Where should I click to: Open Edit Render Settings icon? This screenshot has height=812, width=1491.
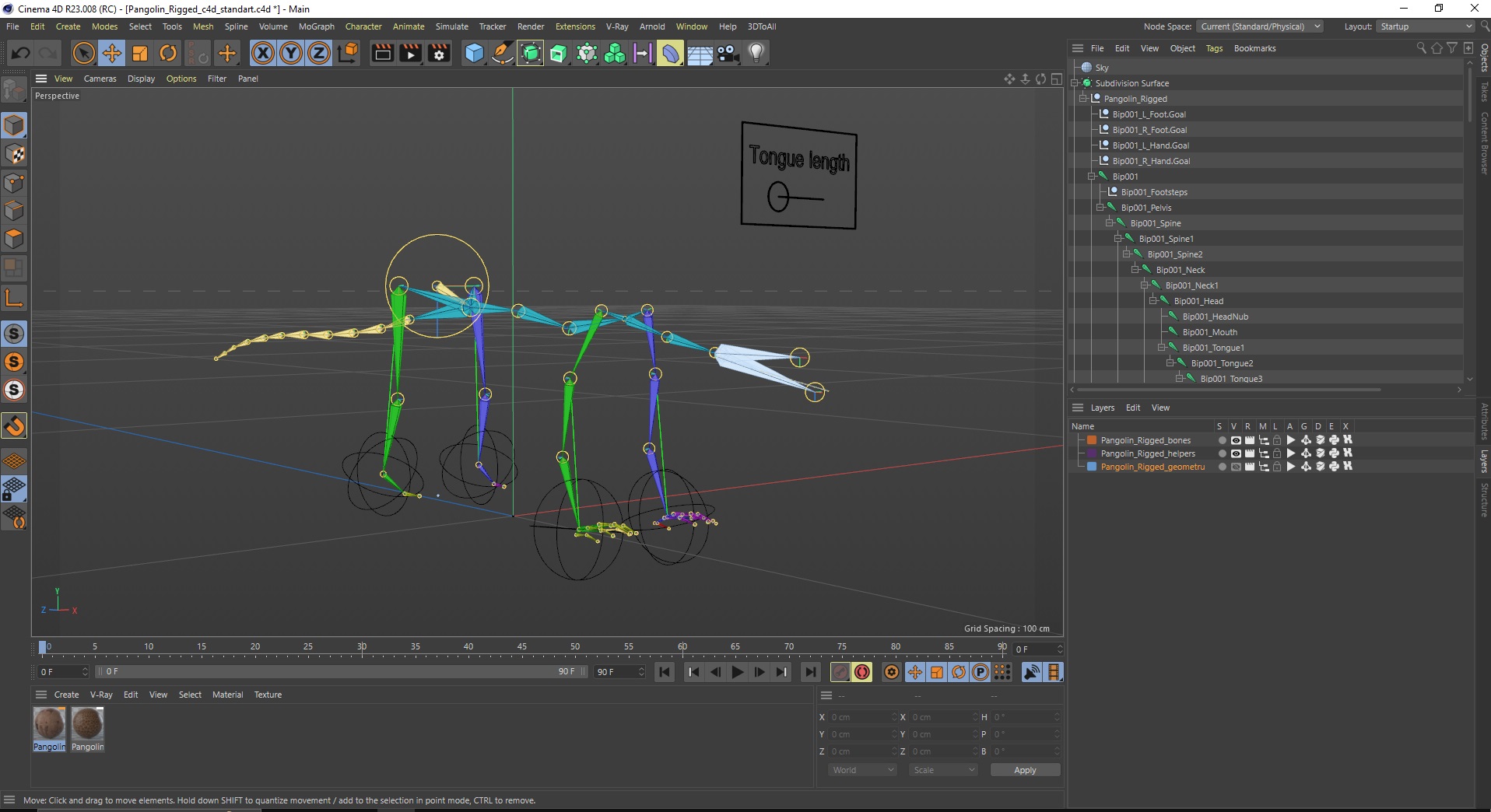click(439, 53)
